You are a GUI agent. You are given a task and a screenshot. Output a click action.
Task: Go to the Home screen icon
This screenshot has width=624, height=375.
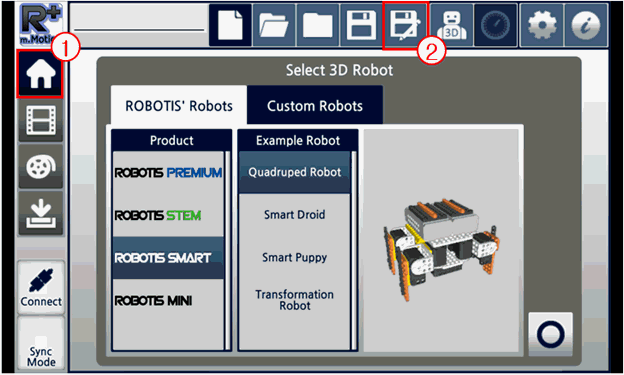click(40, 73)
